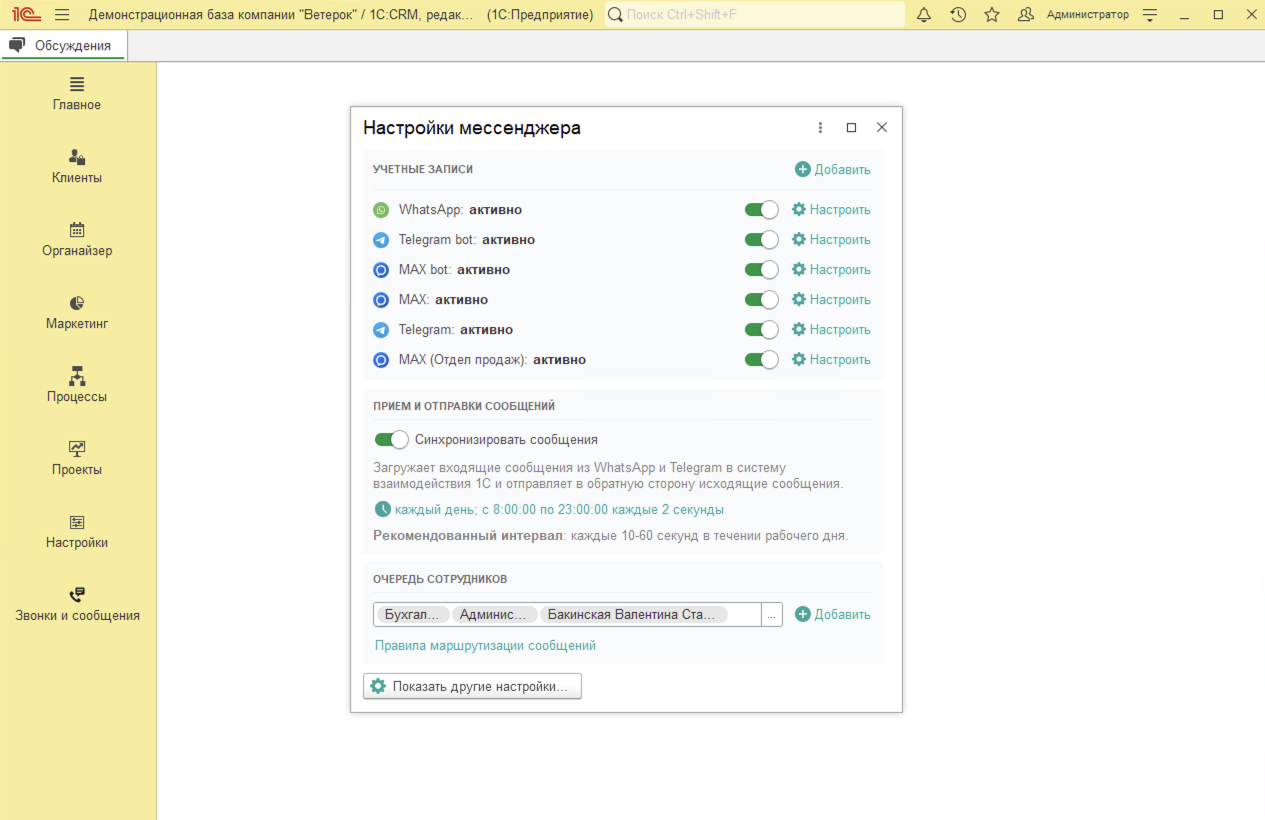Open the Настройки section in sidebar
Viewport: 1265px width, 820px height.
(77, 531)
